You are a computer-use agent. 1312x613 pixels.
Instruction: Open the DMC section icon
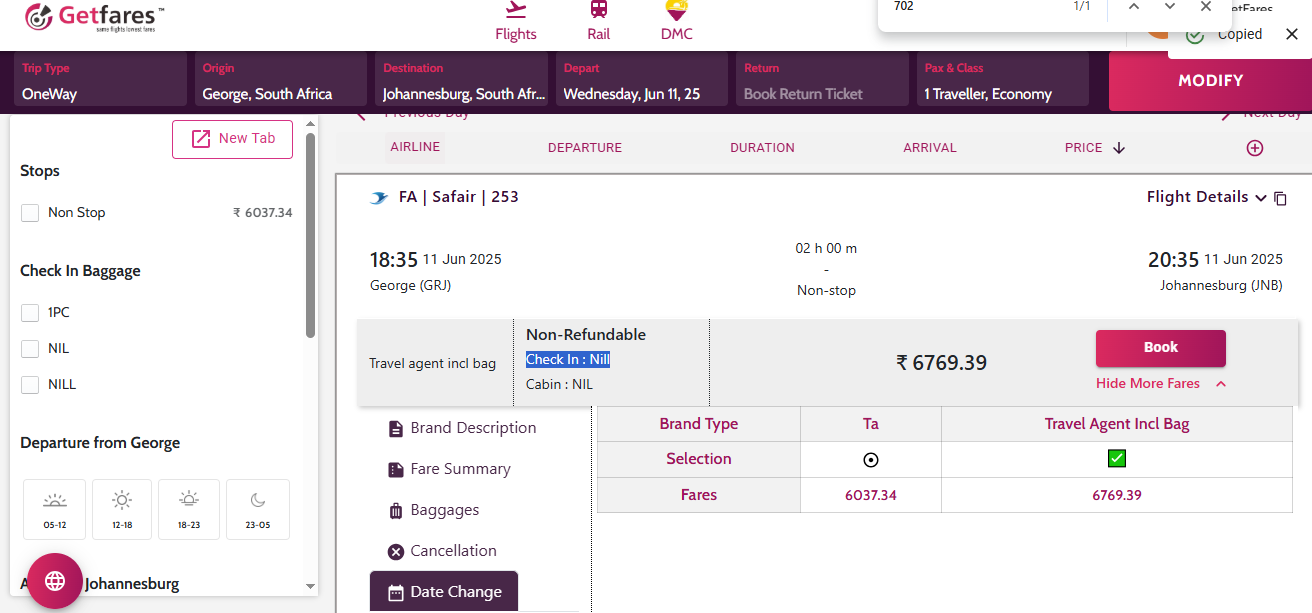[676, 10]
